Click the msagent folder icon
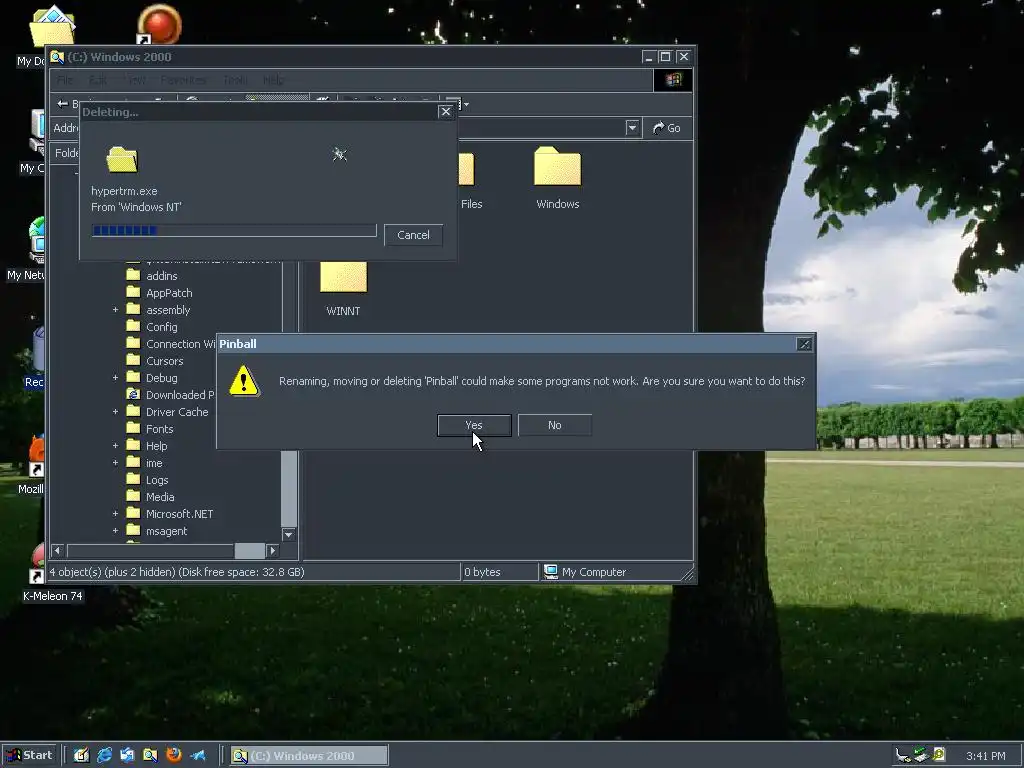Image resolution: width=1024 pixels, height=768 pixels. (x=133, y=530)
